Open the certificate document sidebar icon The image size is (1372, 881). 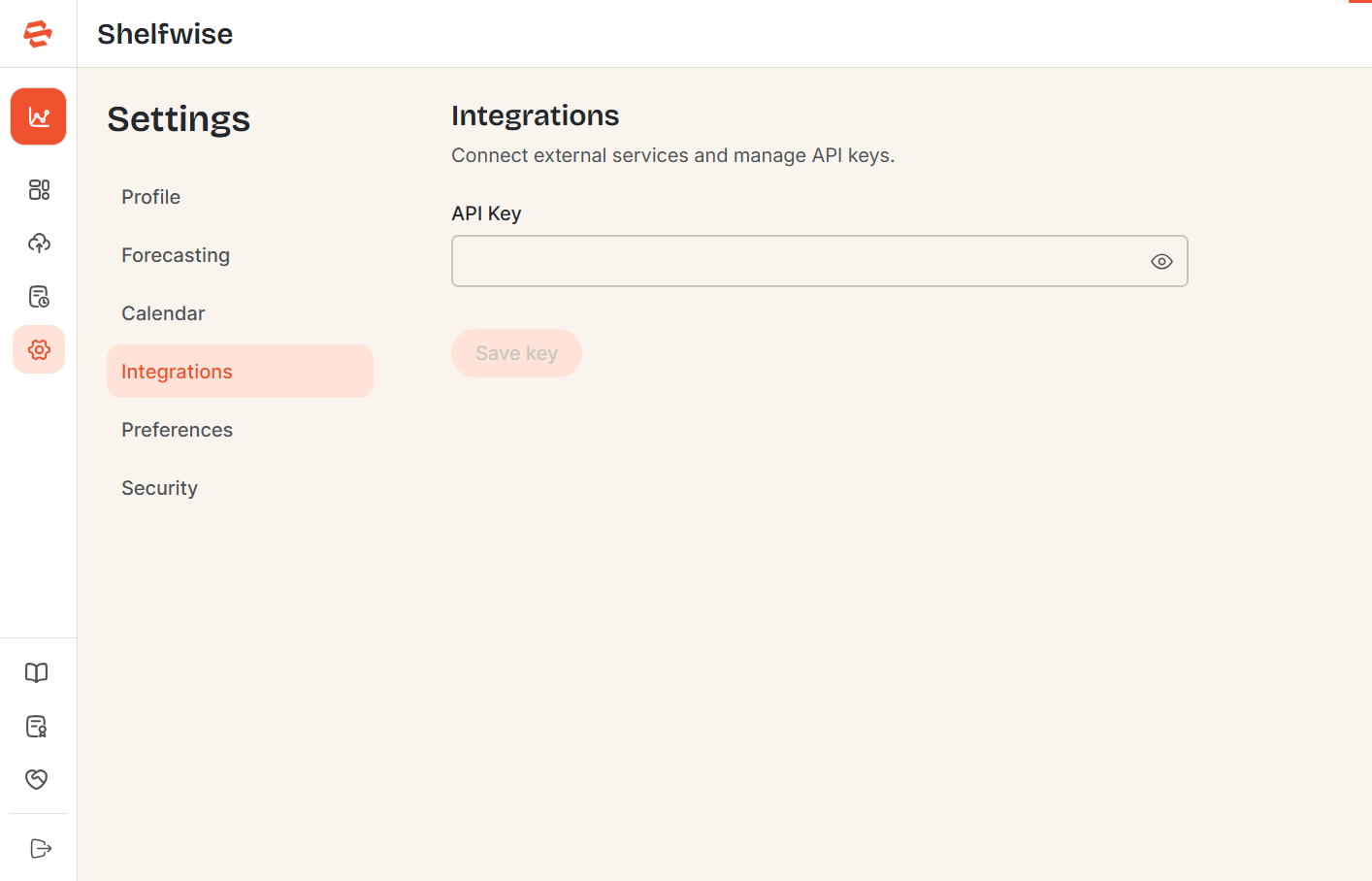pos(37,726)
